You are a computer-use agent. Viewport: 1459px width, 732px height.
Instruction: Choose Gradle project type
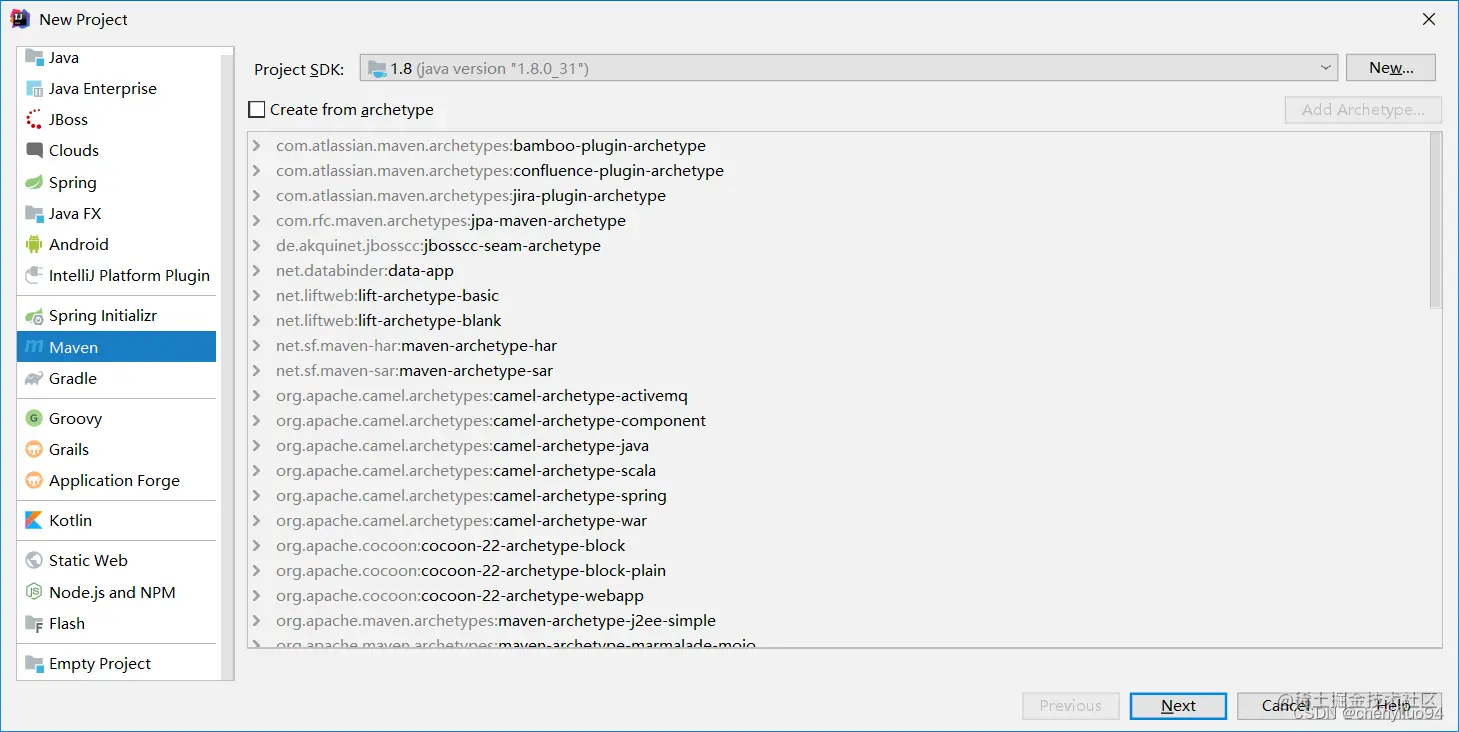point(116,378)
